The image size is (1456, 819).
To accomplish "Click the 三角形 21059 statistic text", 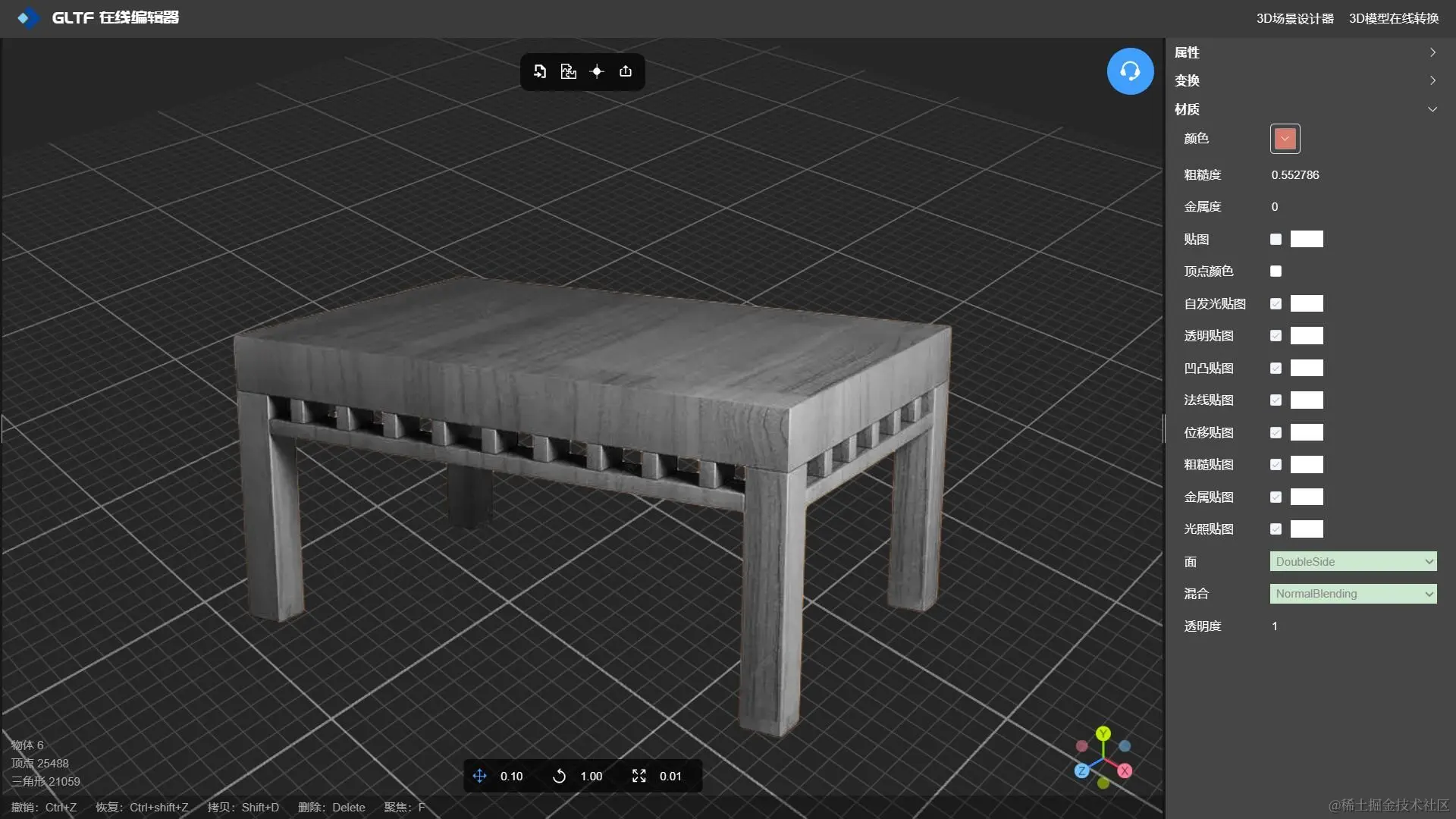I will 45,781.
